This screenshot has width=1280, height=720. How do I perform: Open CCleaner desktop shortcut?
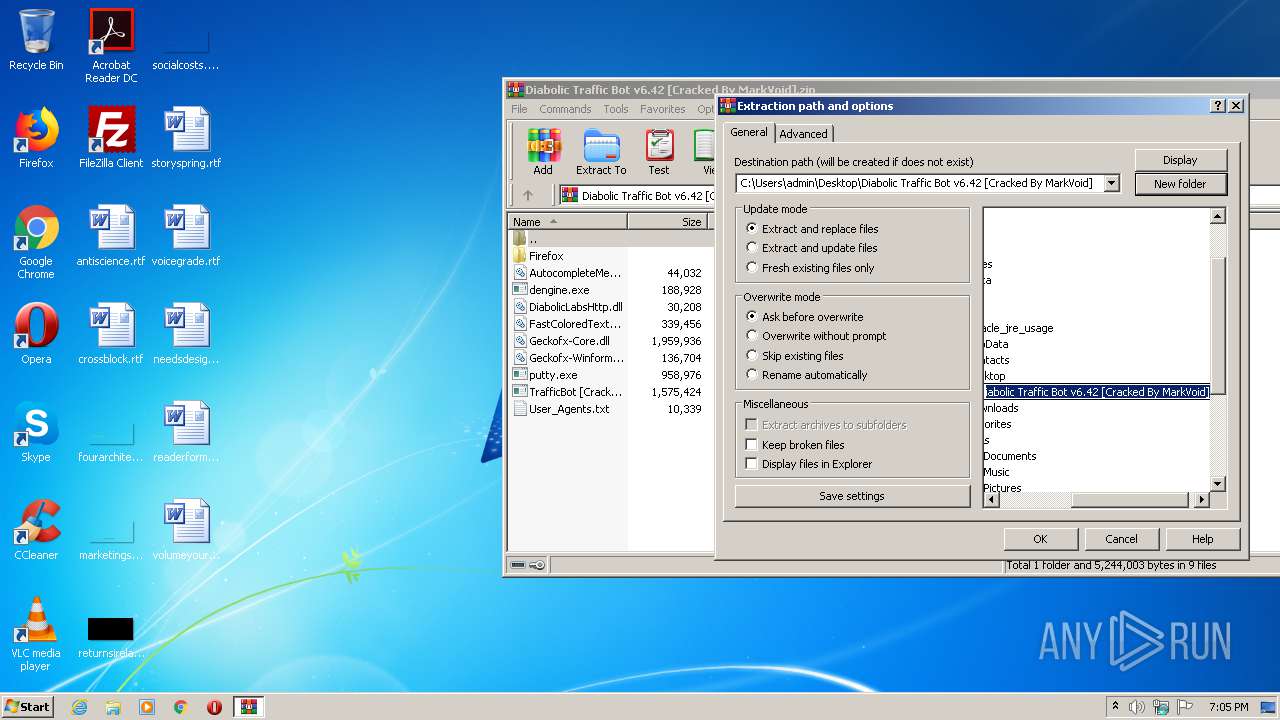click(36, 530)
